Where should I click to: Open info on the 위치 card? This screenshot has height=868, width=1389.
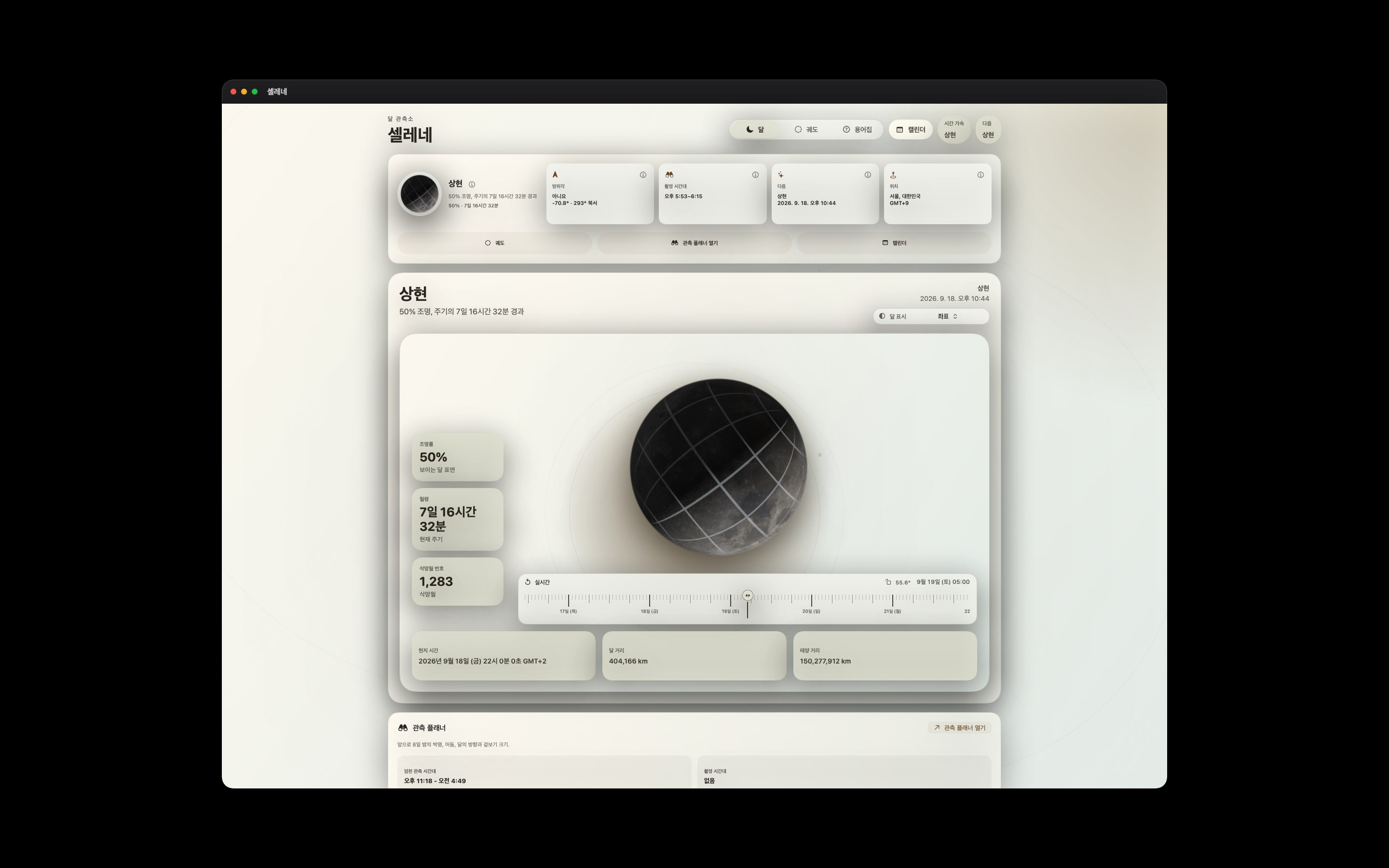pos(980,175)
